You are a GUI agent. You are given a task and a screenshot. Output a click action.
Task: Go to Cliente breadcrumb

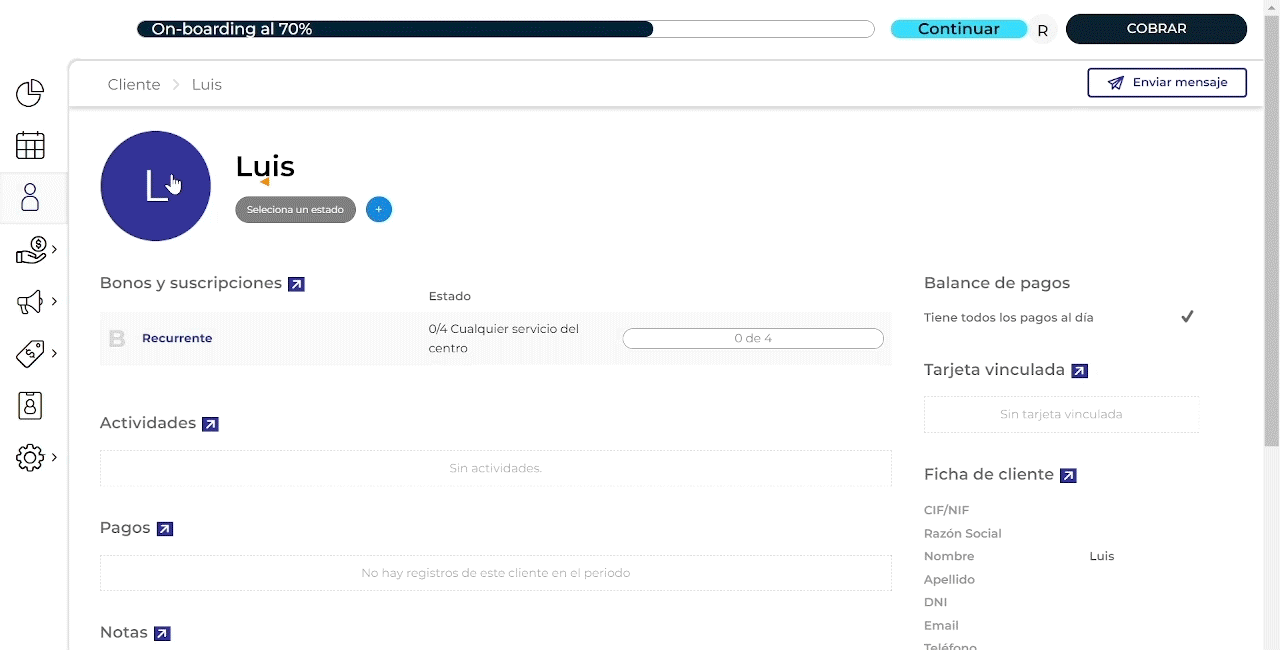point(134,85)
